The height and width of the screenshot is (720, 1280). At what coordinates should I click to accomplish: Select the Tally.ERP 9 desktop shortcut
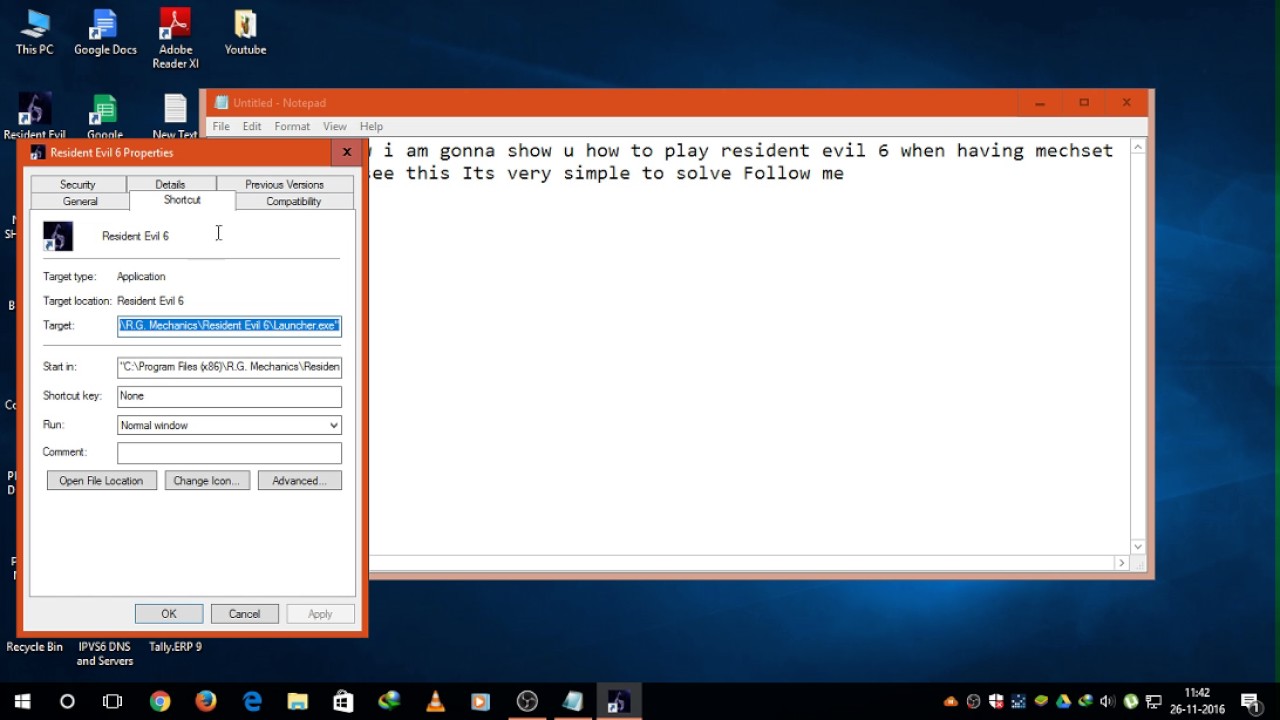click(x=175, y=647)
